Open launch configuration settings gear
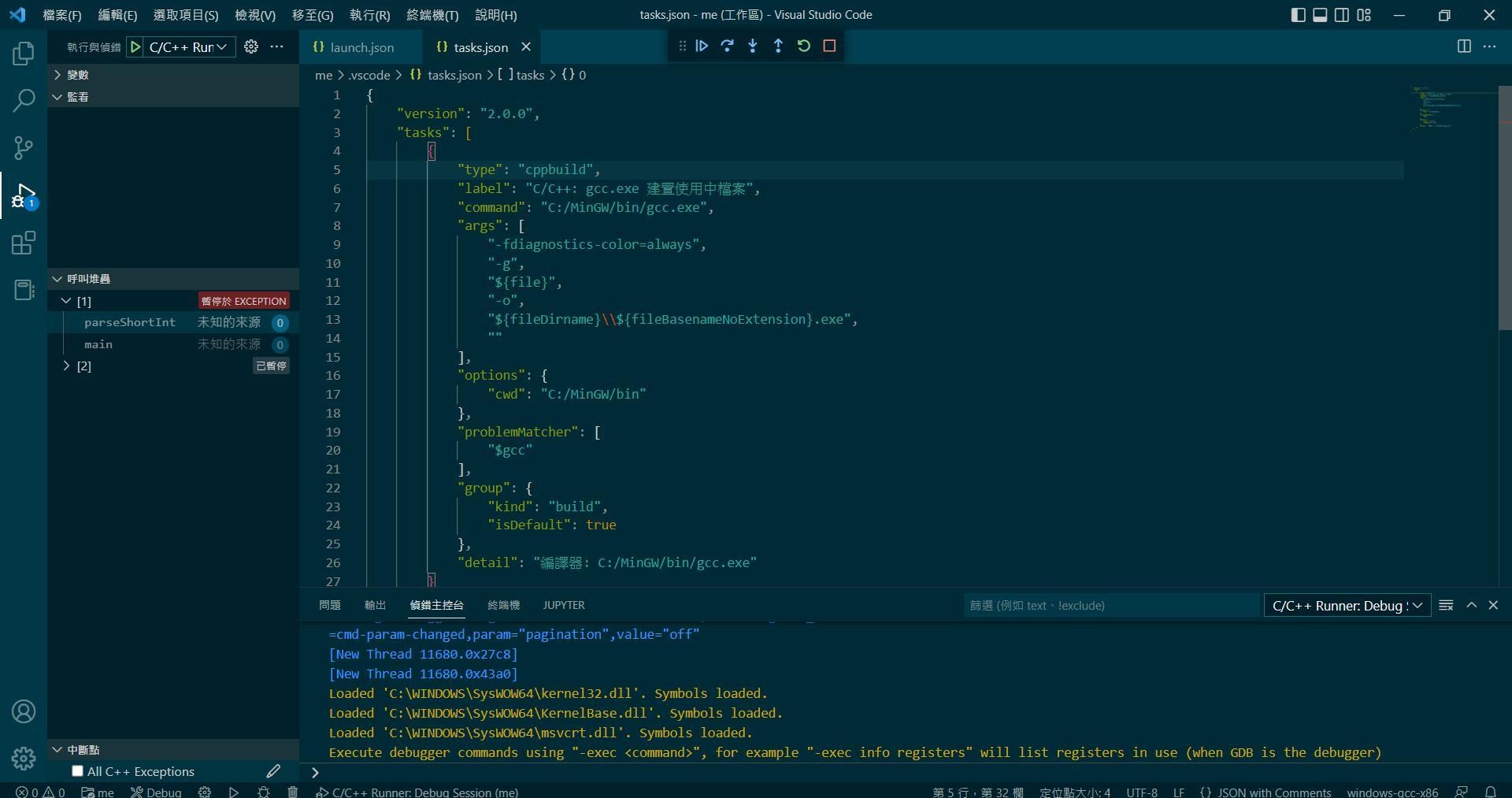Screen dimensions: 1512x798 tap(251, 46)
